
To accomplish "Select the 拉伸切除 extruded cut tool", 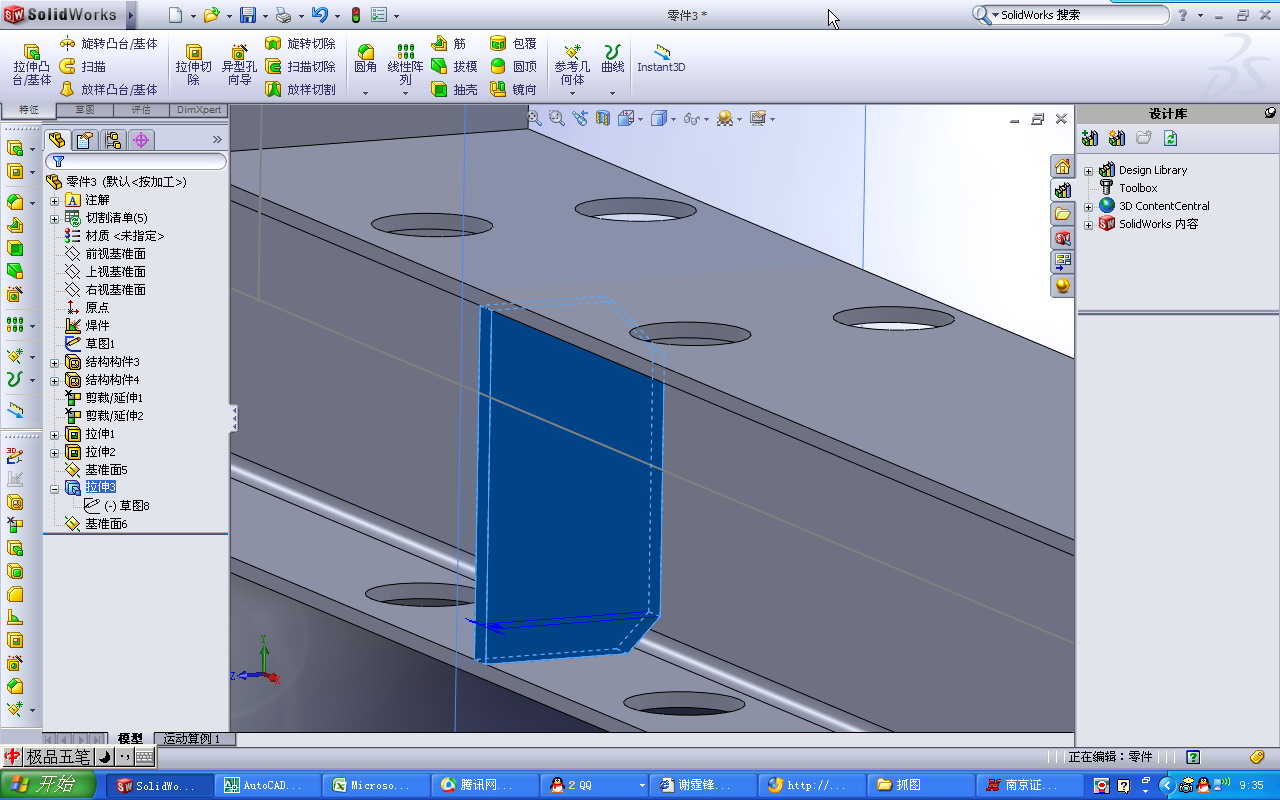I will (x=194, y=65).
